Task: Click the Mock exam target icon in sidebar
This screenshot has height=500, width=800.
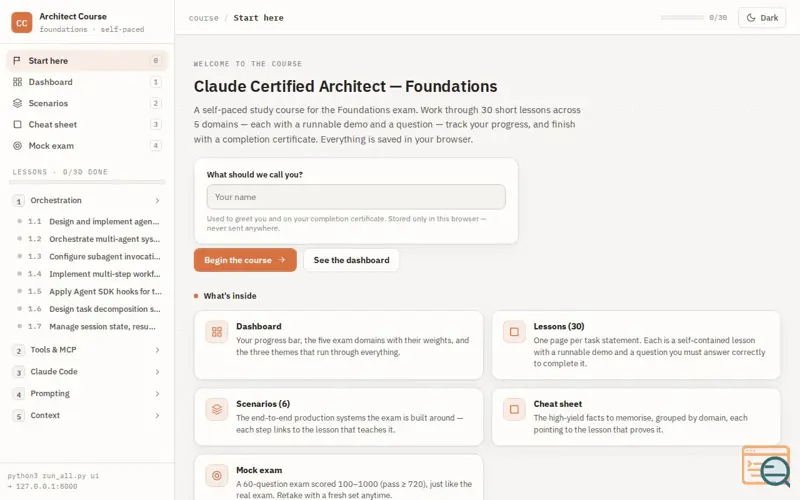Action: pos(17,146)
